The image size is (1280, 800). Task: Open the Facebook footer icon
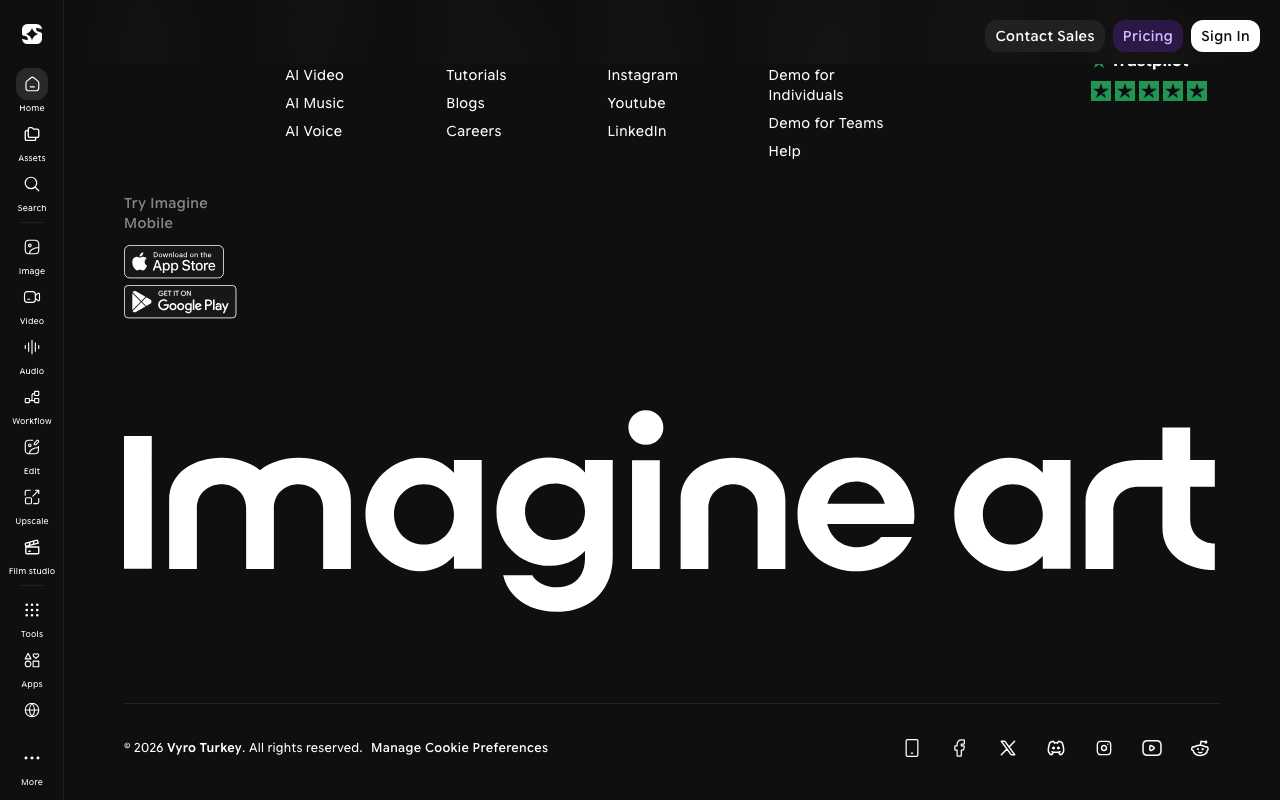pos(960,748)
